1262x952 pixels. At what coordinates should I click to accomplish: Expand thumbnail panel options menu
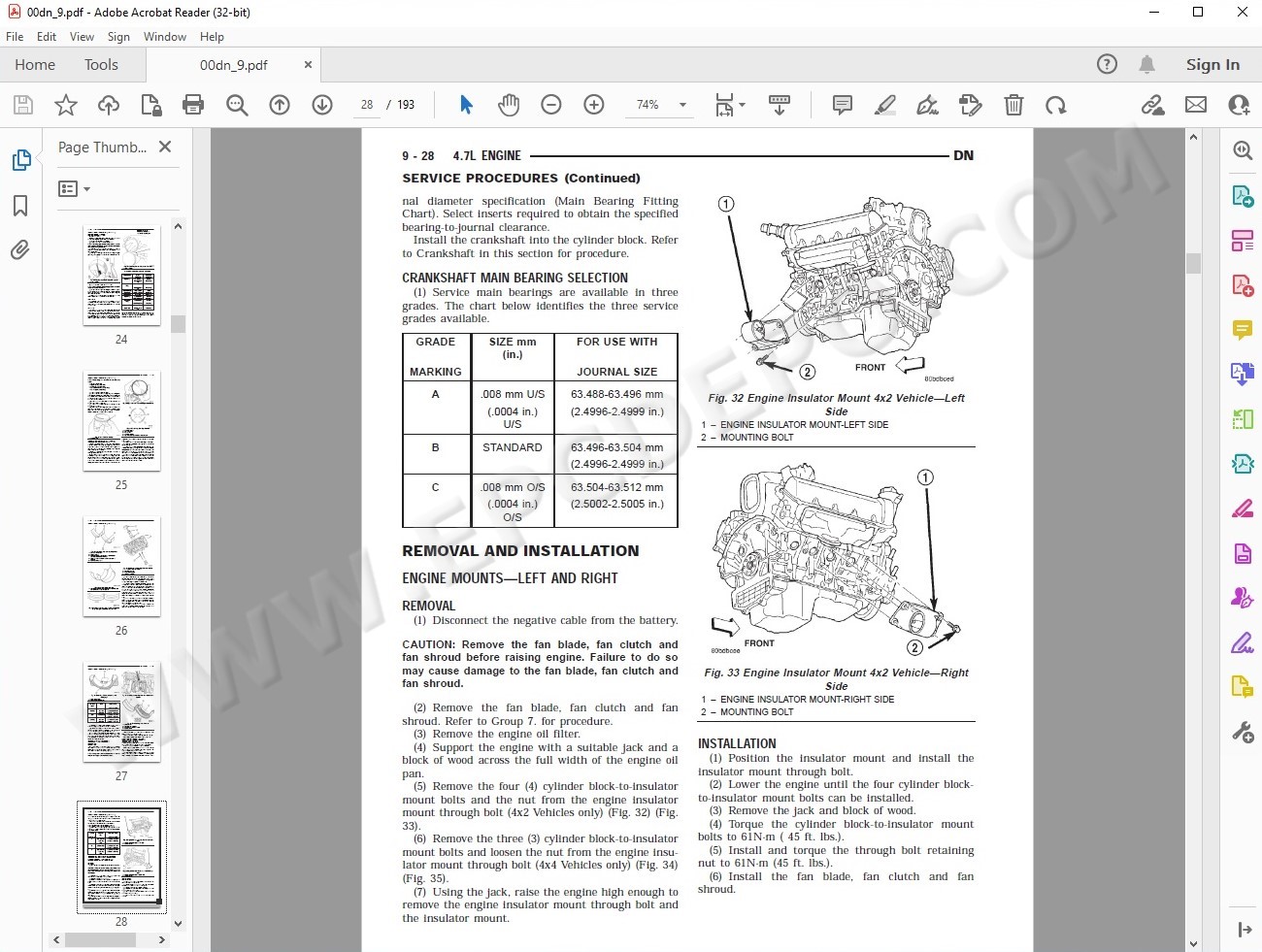click(74, 189)
